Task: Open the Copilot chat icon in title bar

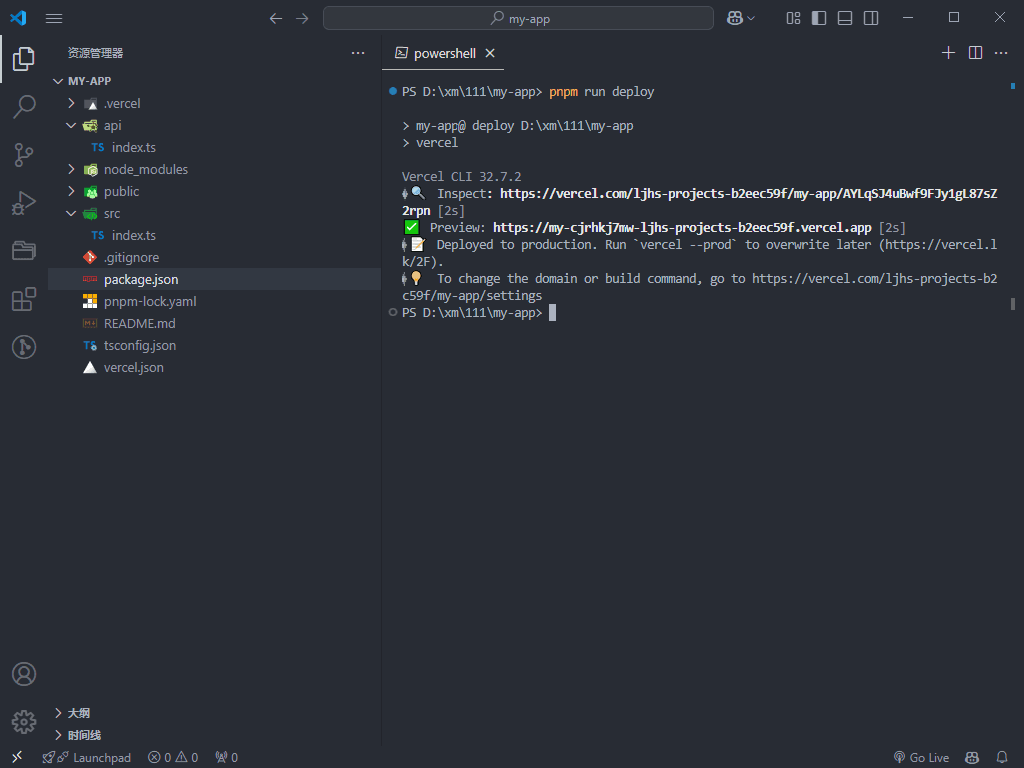Action: click(x=735, y=18)
